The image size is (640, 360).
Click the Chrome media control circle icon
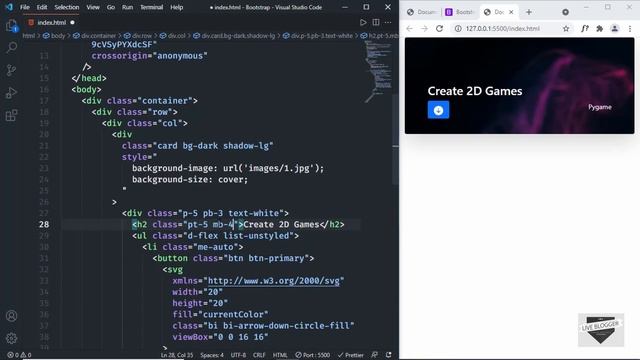coord(565,12)
